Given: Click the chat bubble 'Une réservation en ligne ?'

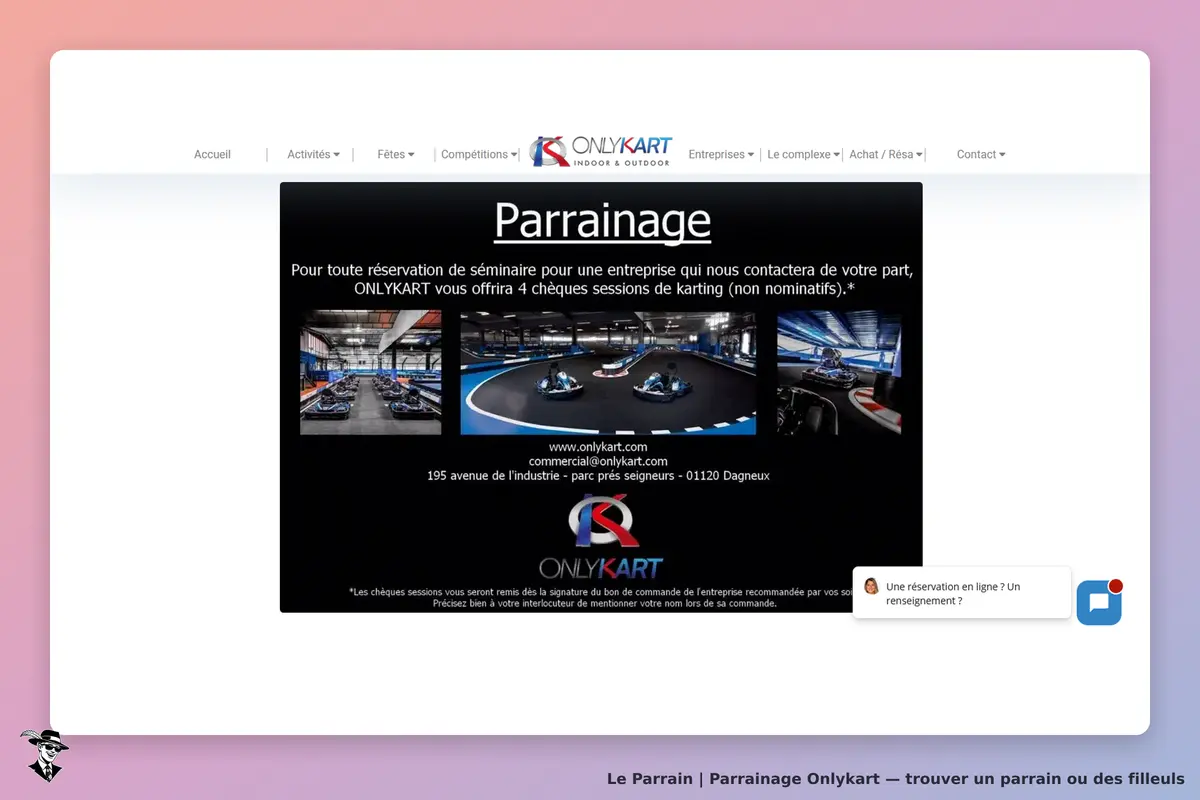Looking at the screenshot, I should (962, 593).
